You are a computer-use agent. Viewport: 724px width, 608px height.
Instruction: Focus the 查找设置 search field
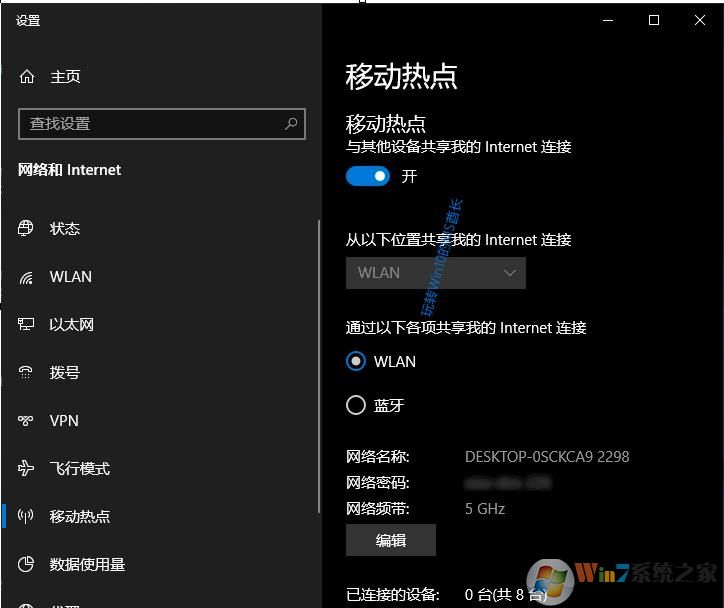162,124
